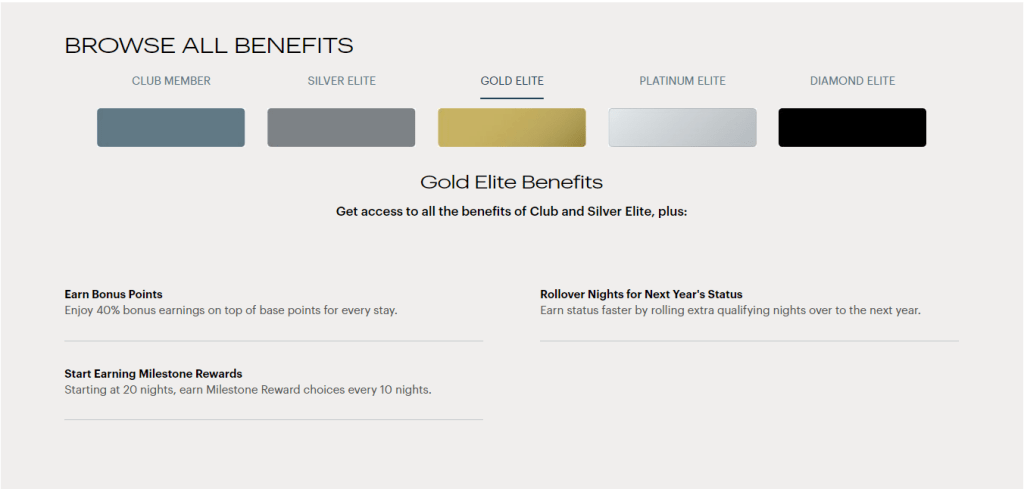Select the gold-colored Gold Elite card
Image resolution: width=1024 pixels, height=489 pixels.
click(x=512, y=128)
